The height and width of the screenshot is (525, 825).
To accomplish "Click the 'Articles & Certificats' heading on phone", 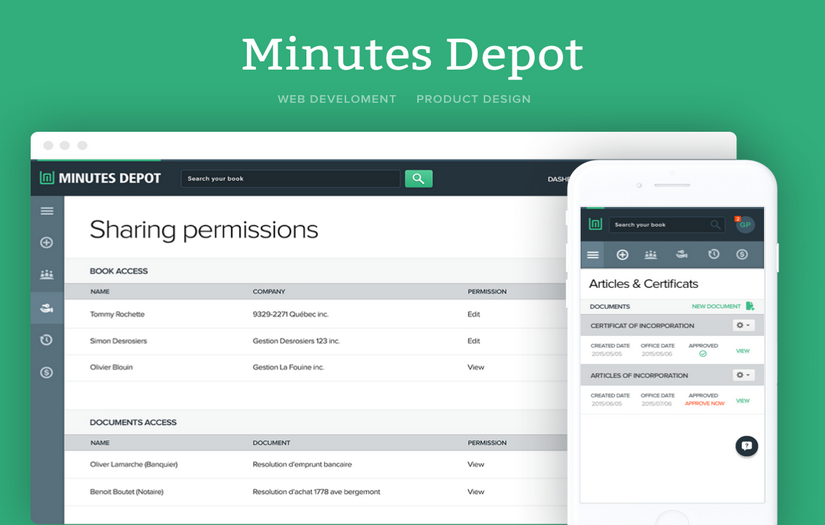I will pyautogui.click(x=643, y=284).
